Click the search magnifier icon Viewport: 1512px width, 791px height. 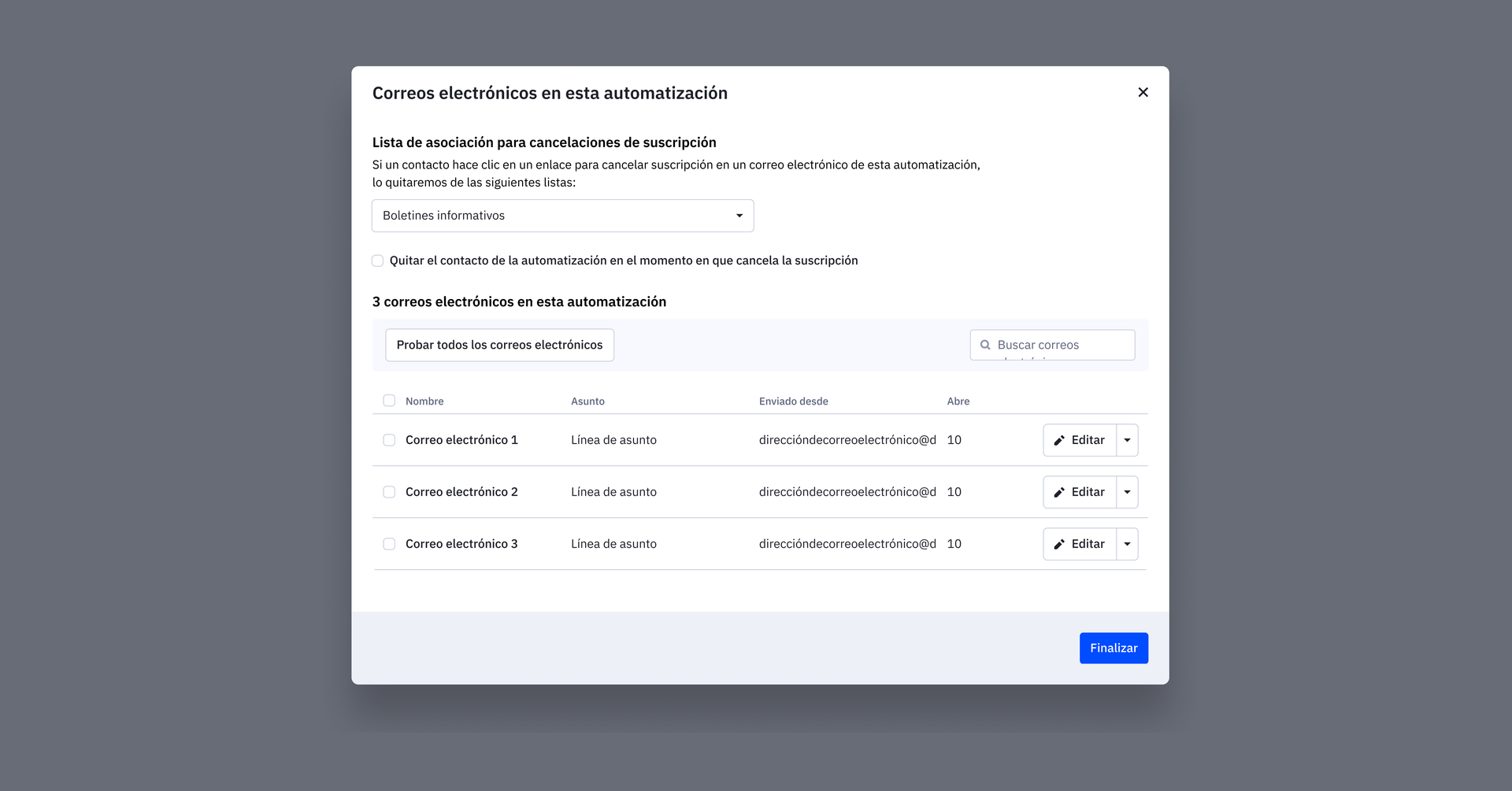click(x=985, y=345)
